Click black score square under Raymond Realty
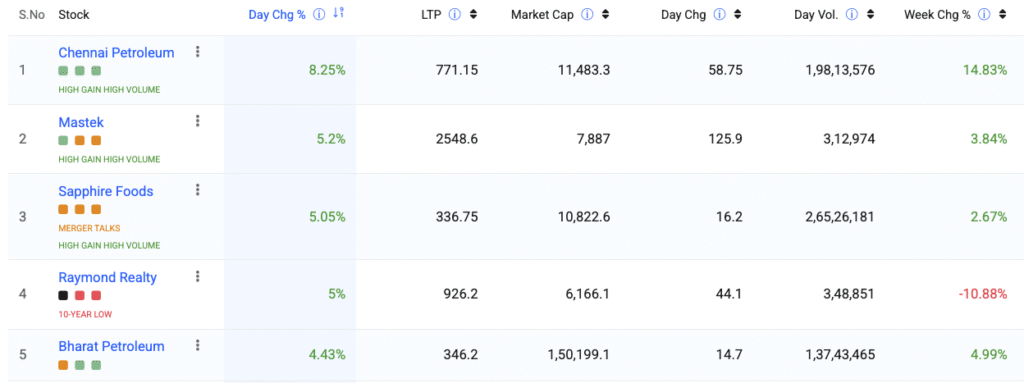 (x=63, y=295)
